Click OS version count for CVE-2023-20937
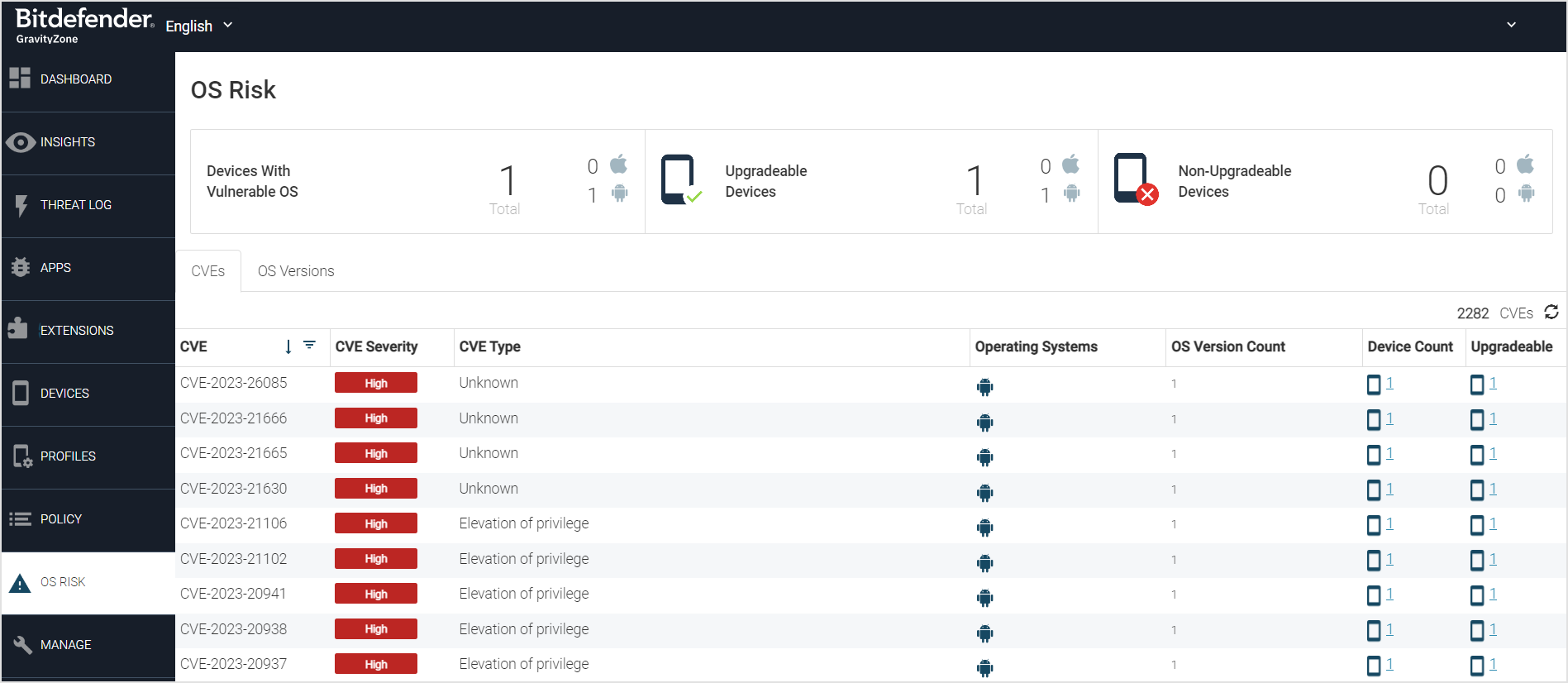The image size is (1568, 683). pos(1174,665)
